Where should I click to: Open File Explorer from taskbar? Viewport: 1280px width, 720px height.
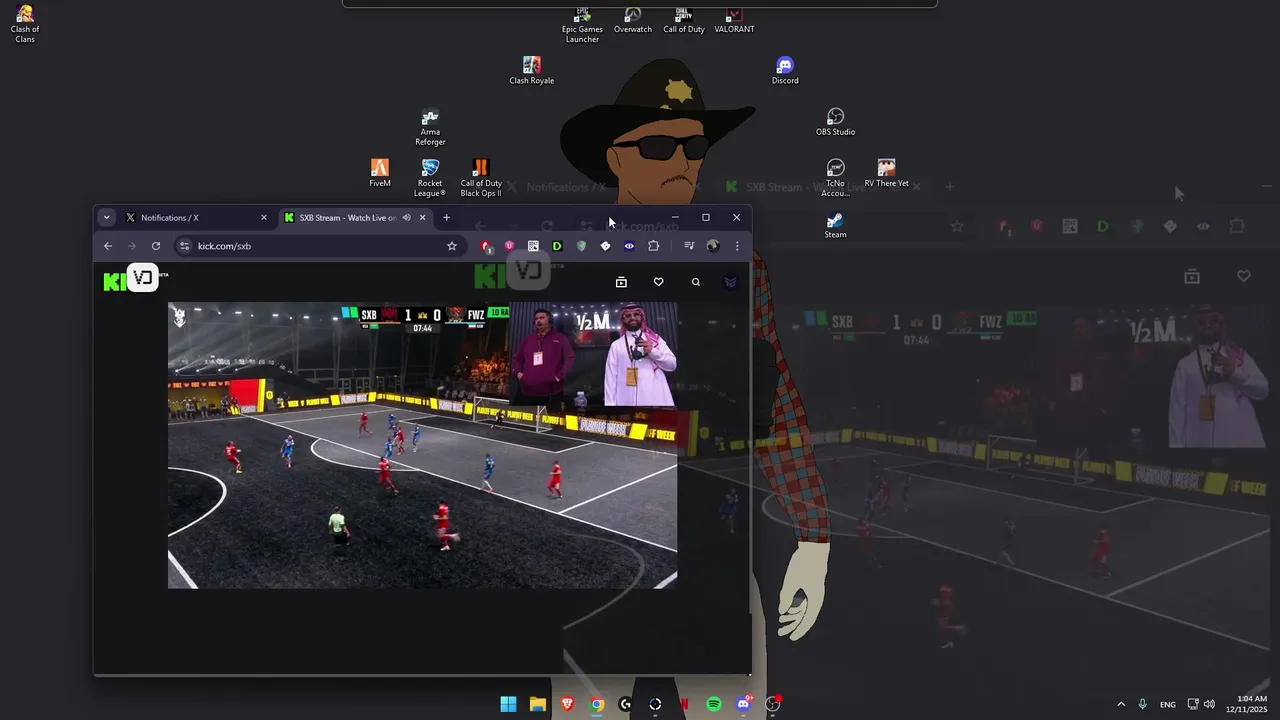pyautogui.click(x=538, y=704)
